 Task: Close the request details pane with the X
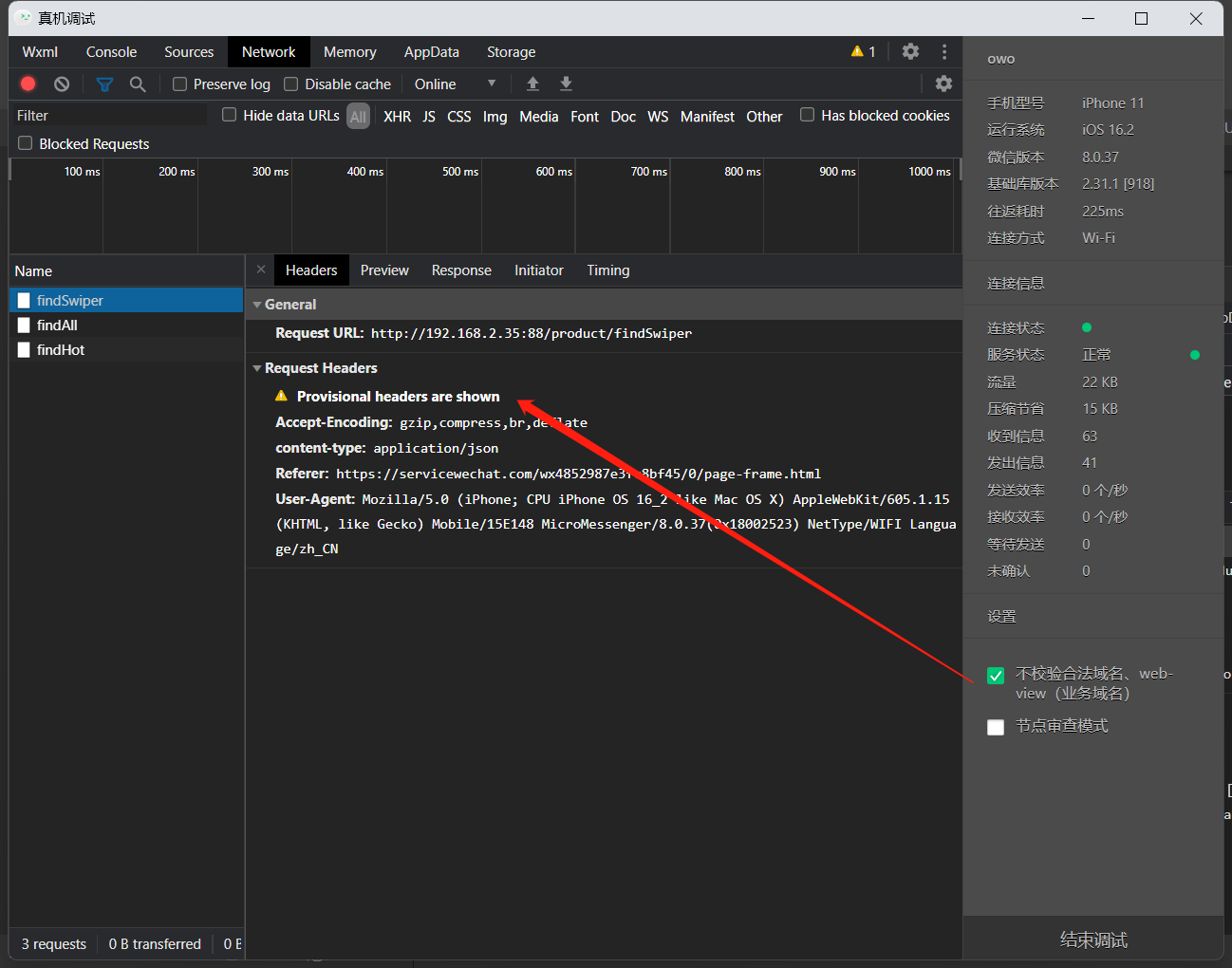click(261, 270)
